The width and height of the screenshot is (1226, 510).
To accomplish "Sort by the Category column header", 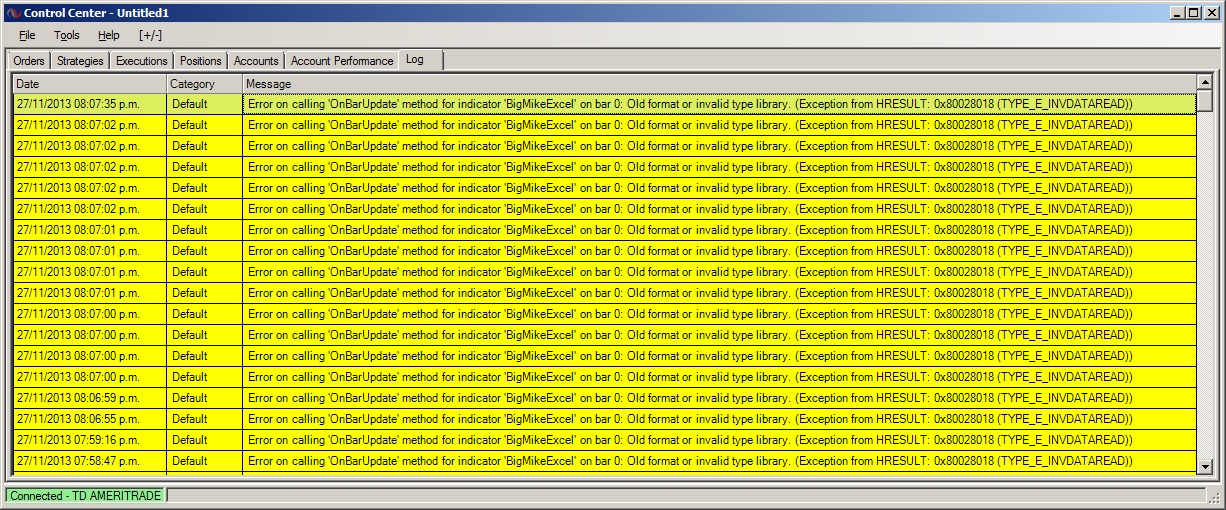I will click(x=204, y=84).
